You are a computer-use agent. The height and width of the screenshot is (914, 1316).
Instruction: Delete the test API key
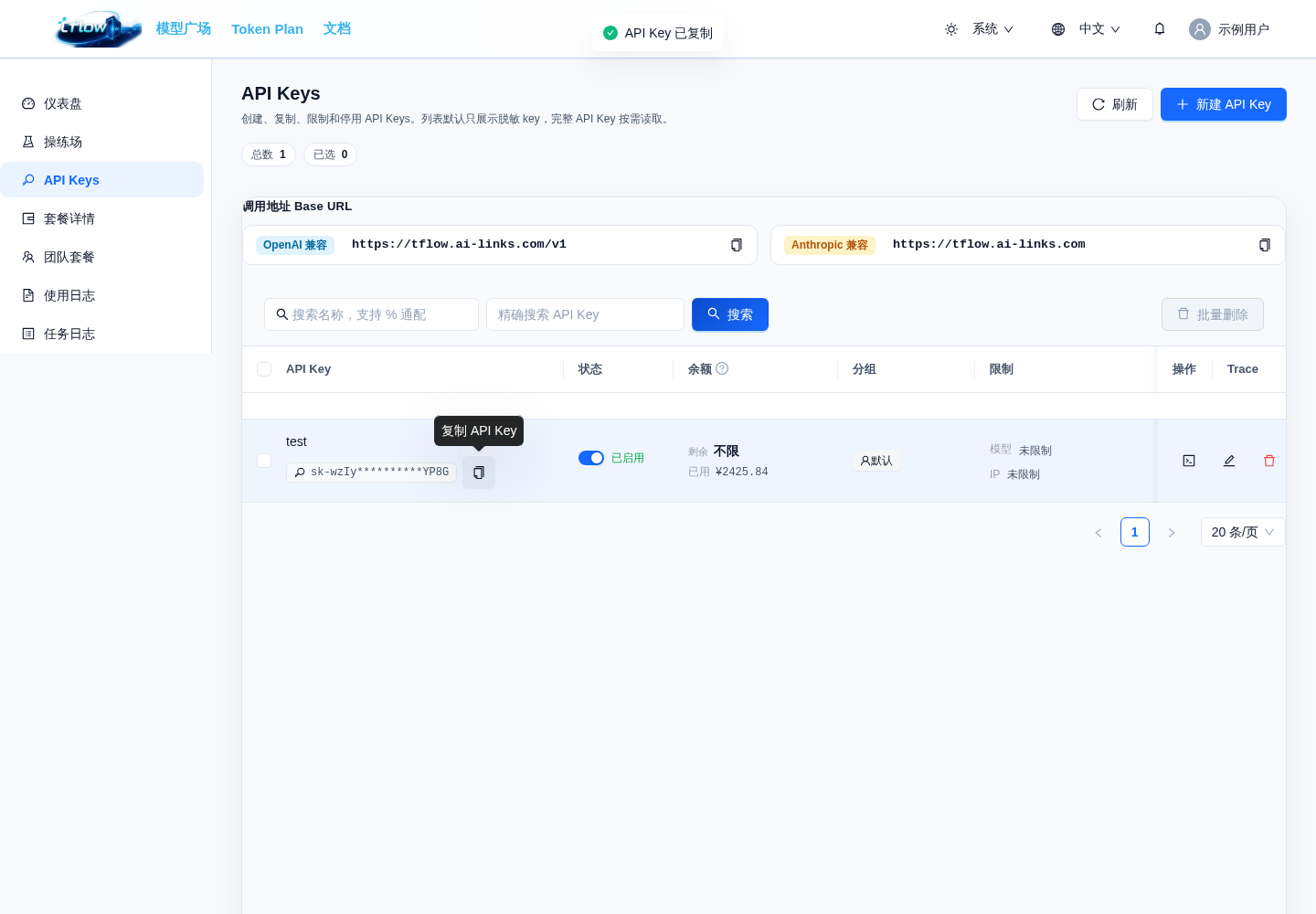[1269, 461]
